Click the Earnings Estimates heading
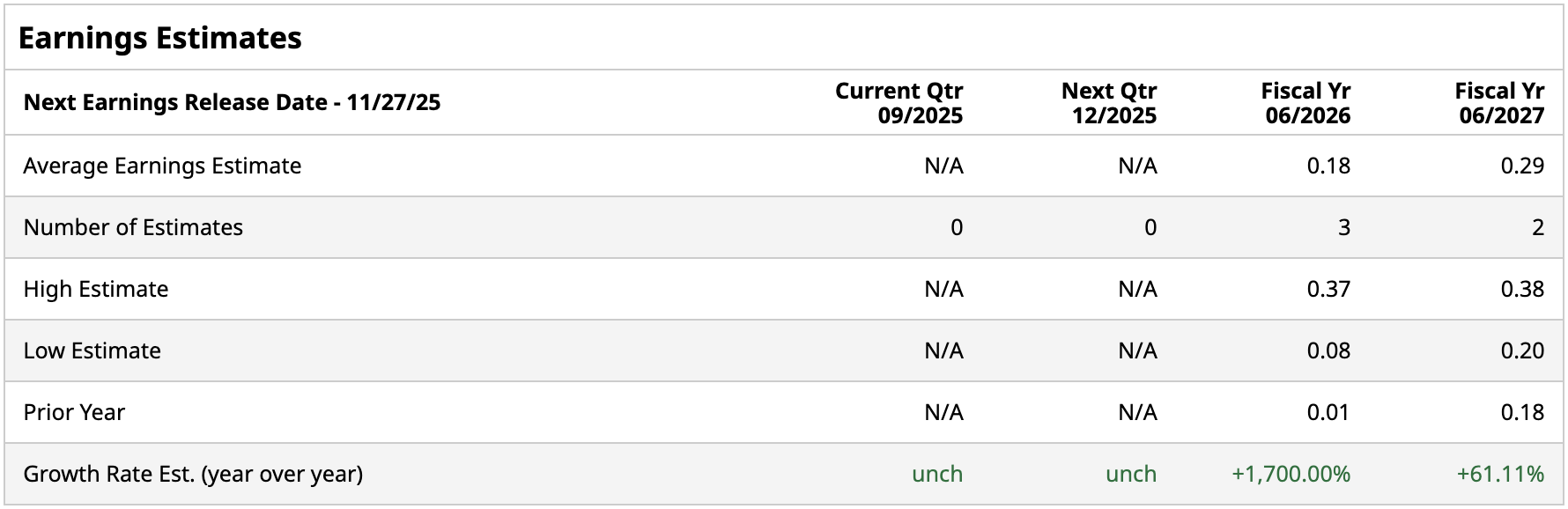Image resolution: width=1568 pixels, height=509 pixels. 159,38
